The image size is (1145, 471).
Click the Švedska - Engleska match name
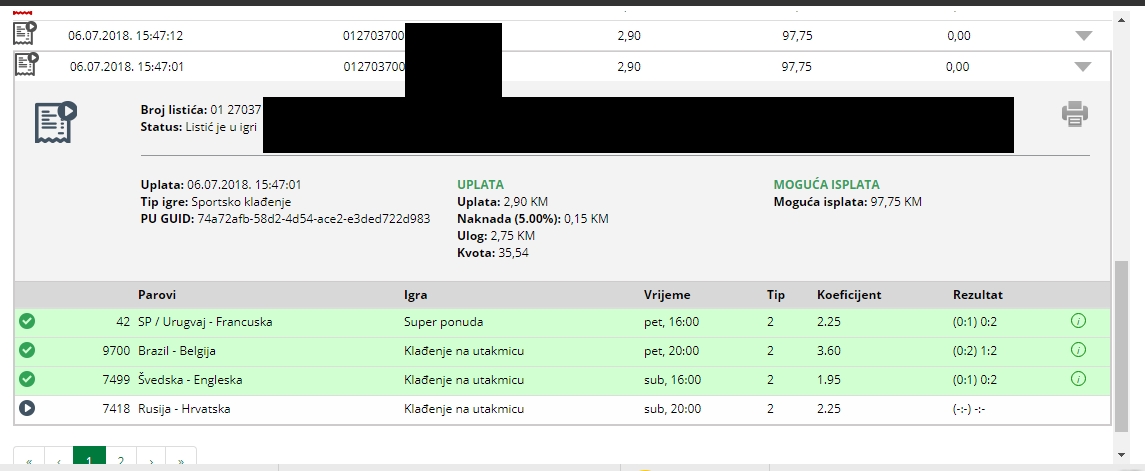[191, 380]
